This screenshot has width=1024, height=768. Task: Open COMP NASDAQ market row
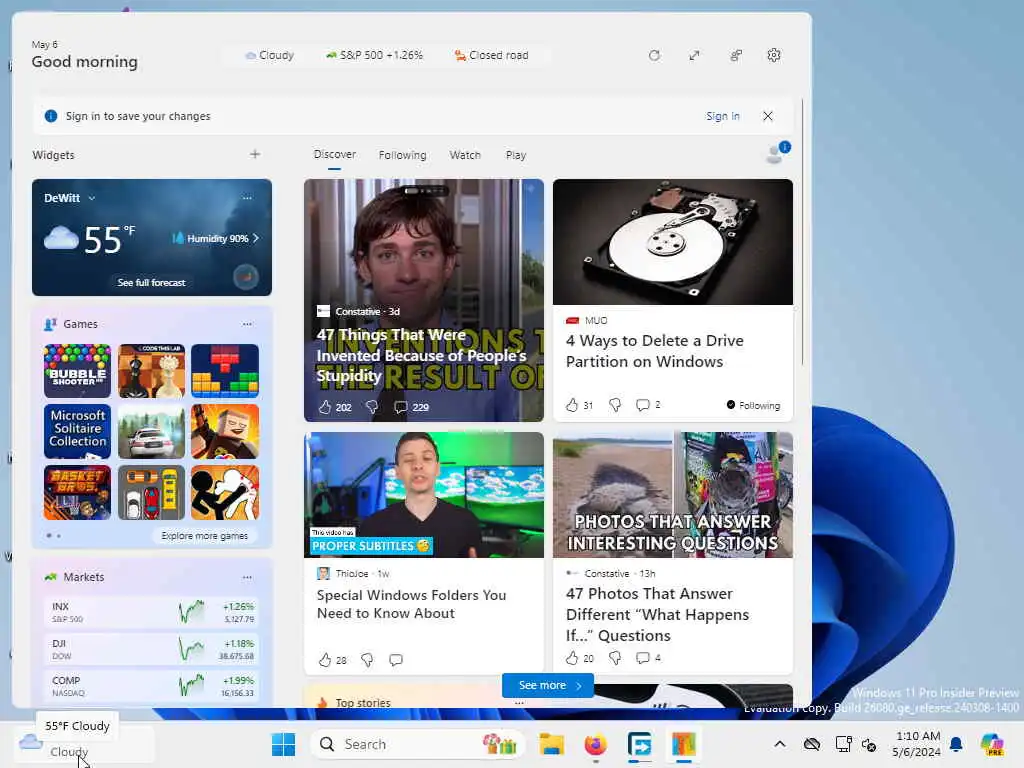152,686
